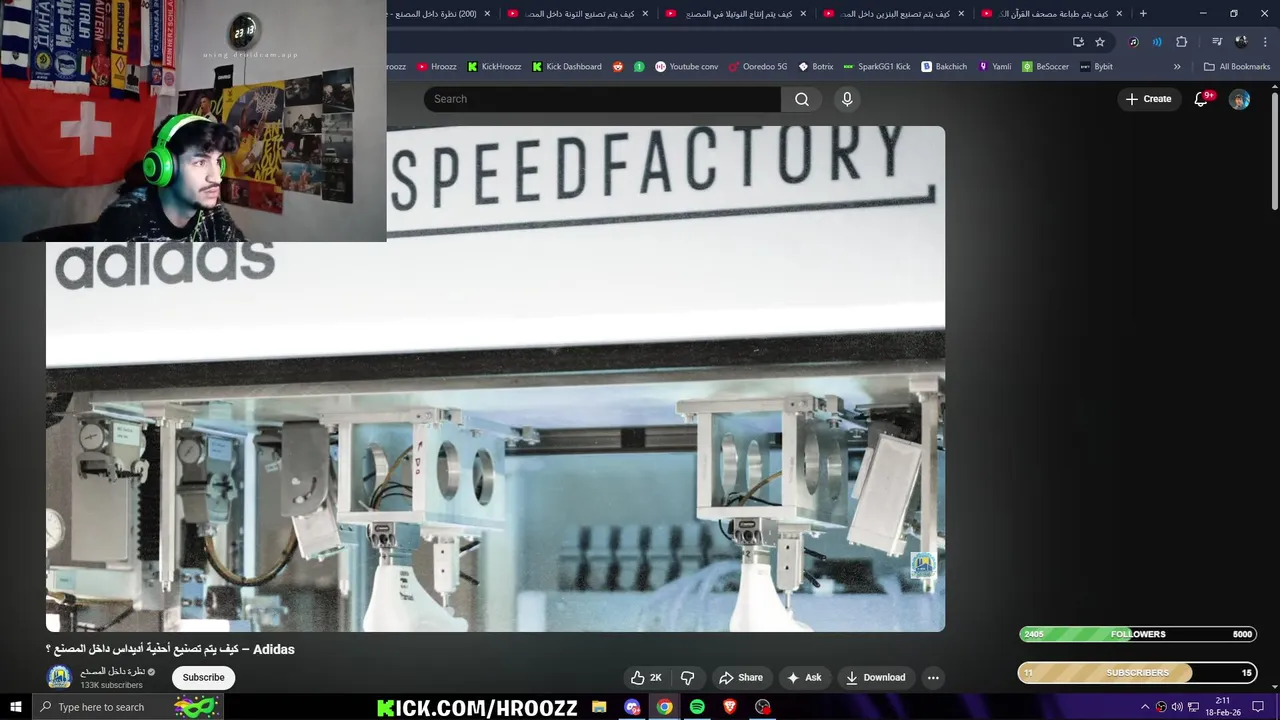Open the BeSoccer bookmark

pos(1045,67)
